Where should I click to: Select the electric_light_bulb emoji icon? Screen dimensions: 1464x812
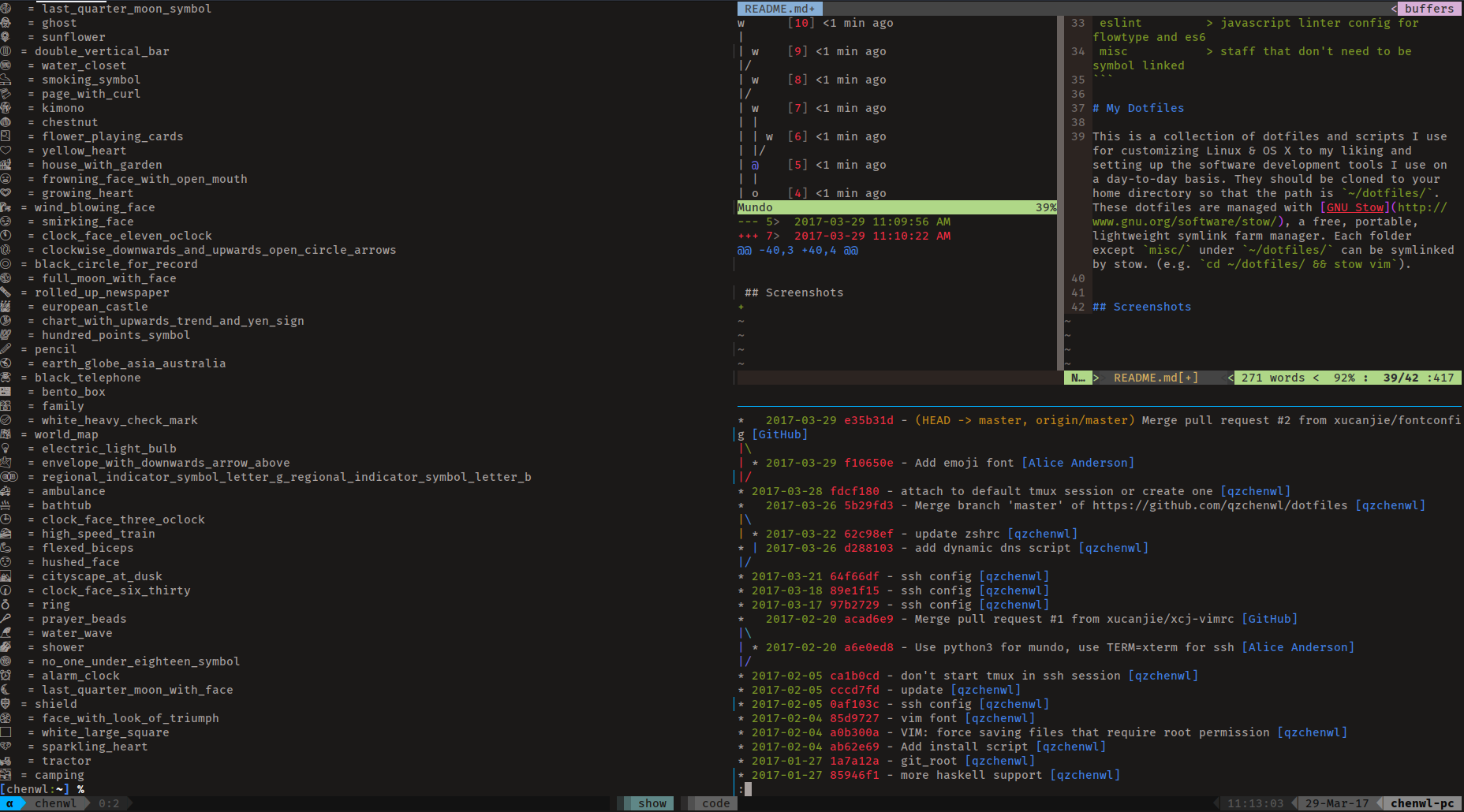pyautogui.click(x=6, y=449)
